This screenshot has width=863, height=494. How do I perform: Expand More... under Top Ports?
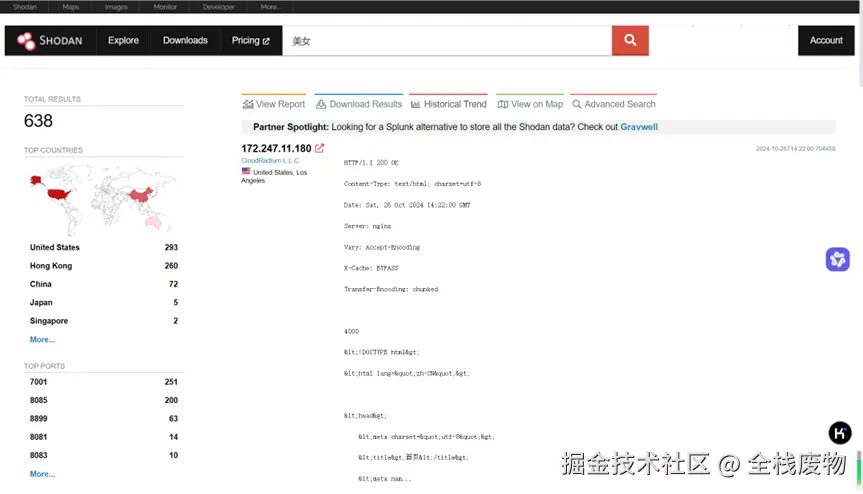(x=42, y=474)
